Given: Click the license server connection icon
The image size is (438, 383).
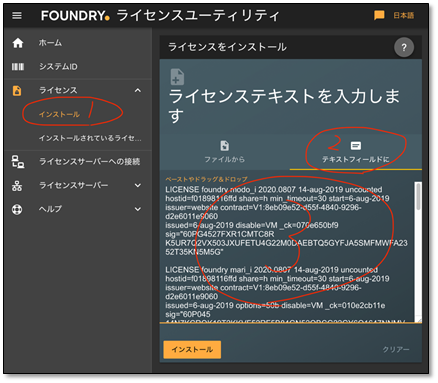Looking at the screenshot, I should click(18, 162).
